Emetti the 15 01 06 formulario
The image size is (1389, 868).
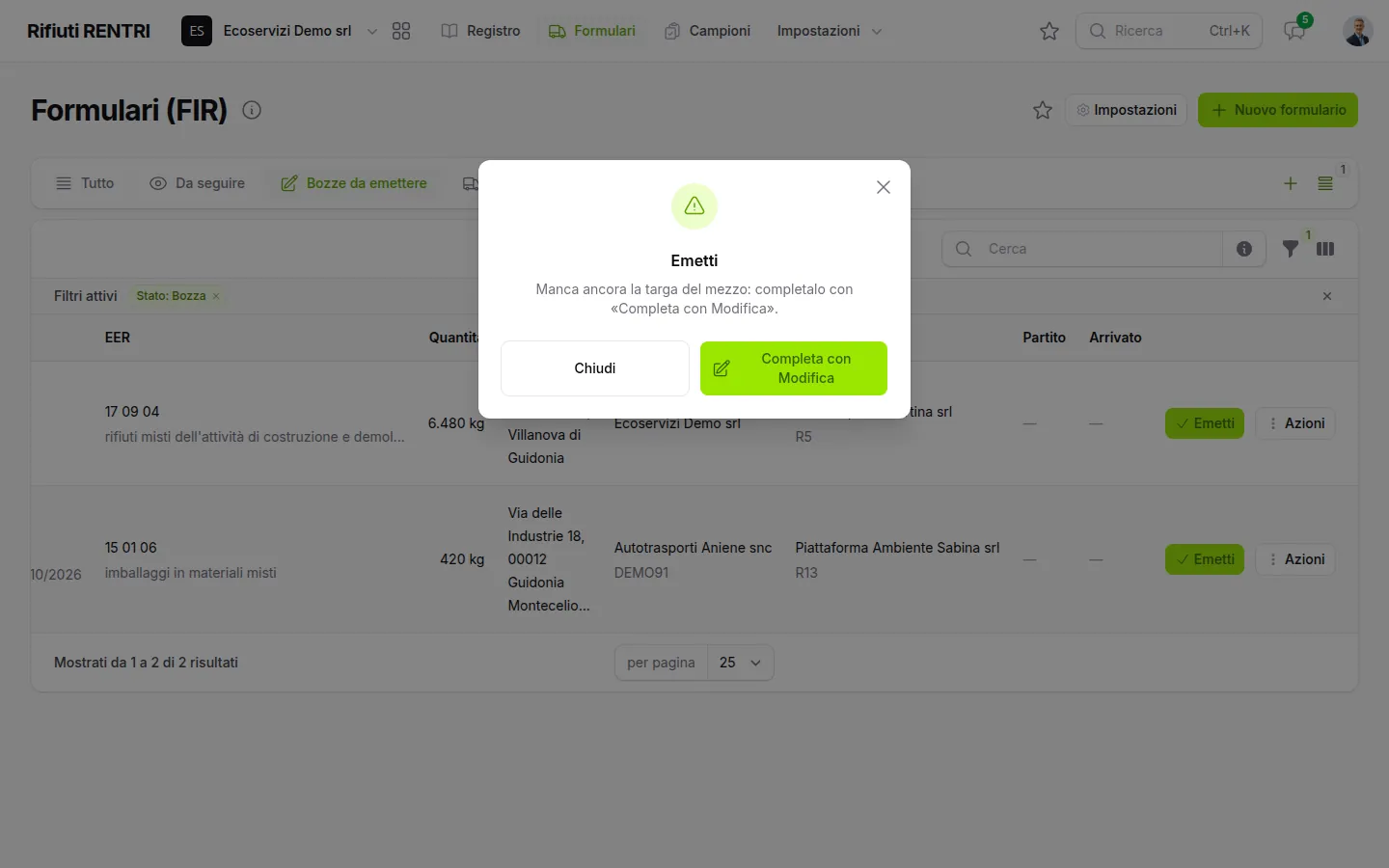1205,559
